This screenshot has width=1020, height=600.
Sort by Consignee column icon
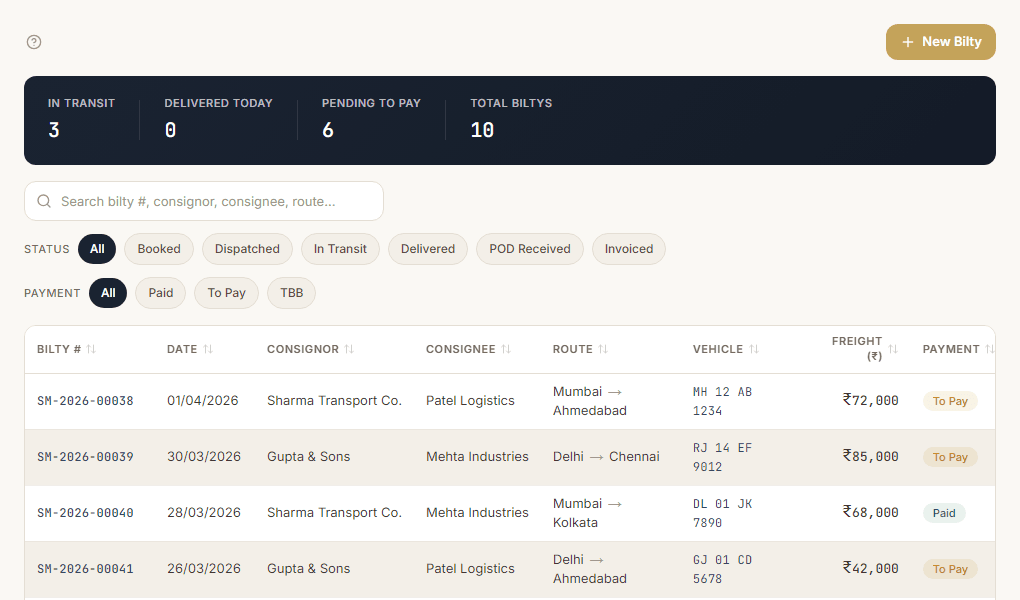506,349
